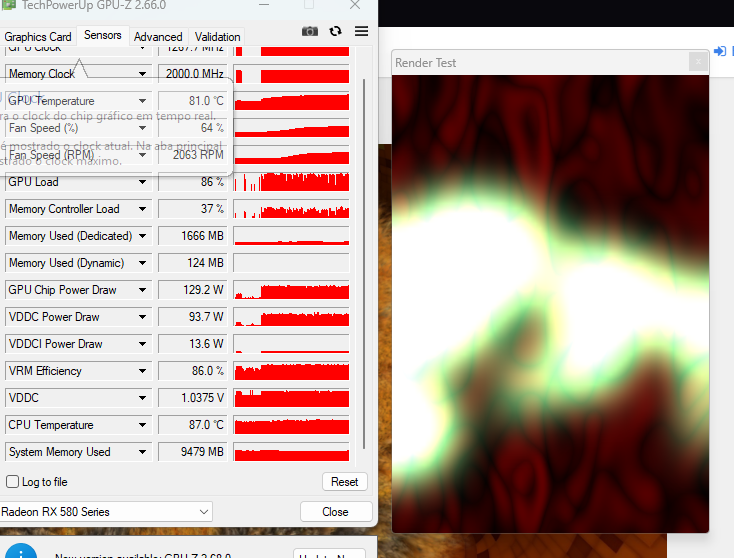
Task: Click the GPU Temperature history graph
Action: pyautogui.click(x=291, y=101)
